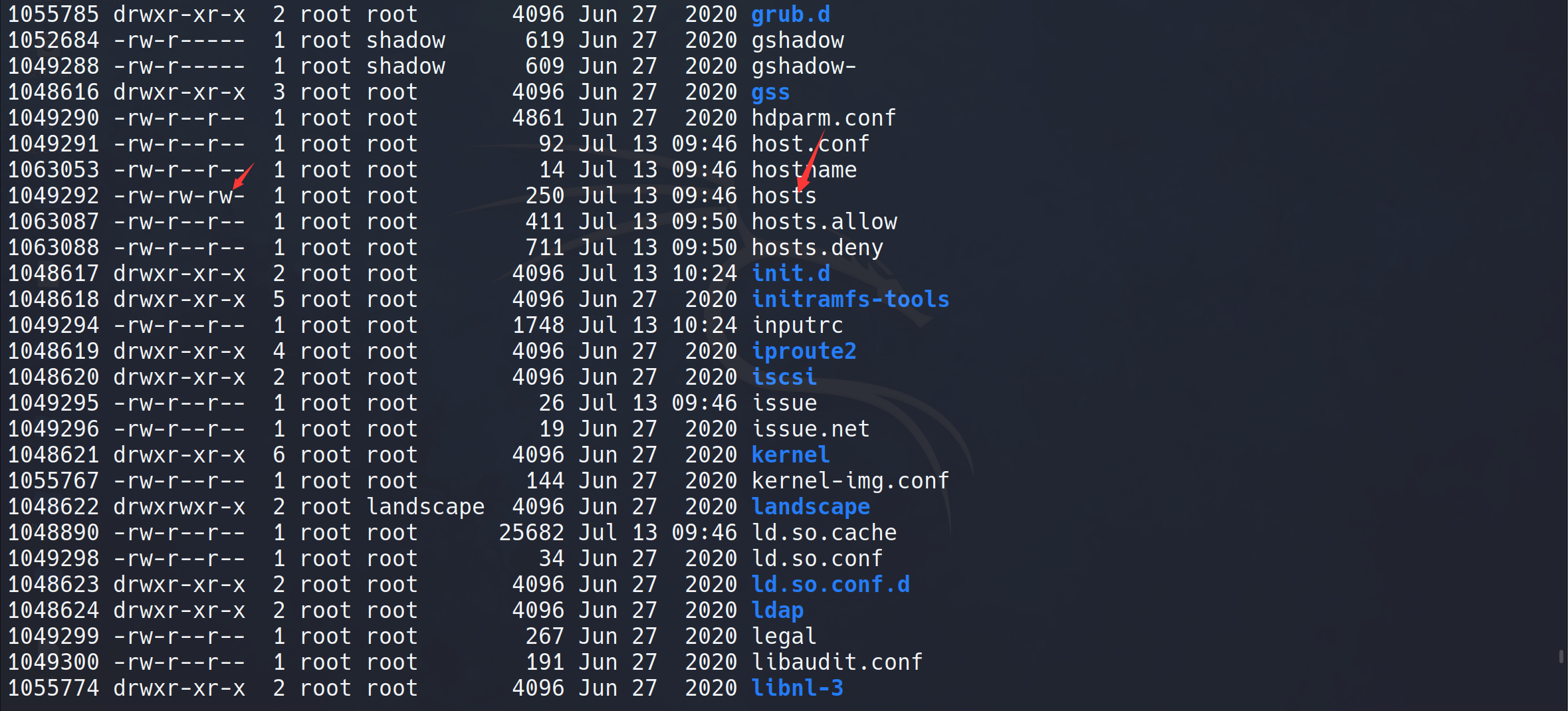
Task: Click the gss directory name
Action: coord(770,92)
